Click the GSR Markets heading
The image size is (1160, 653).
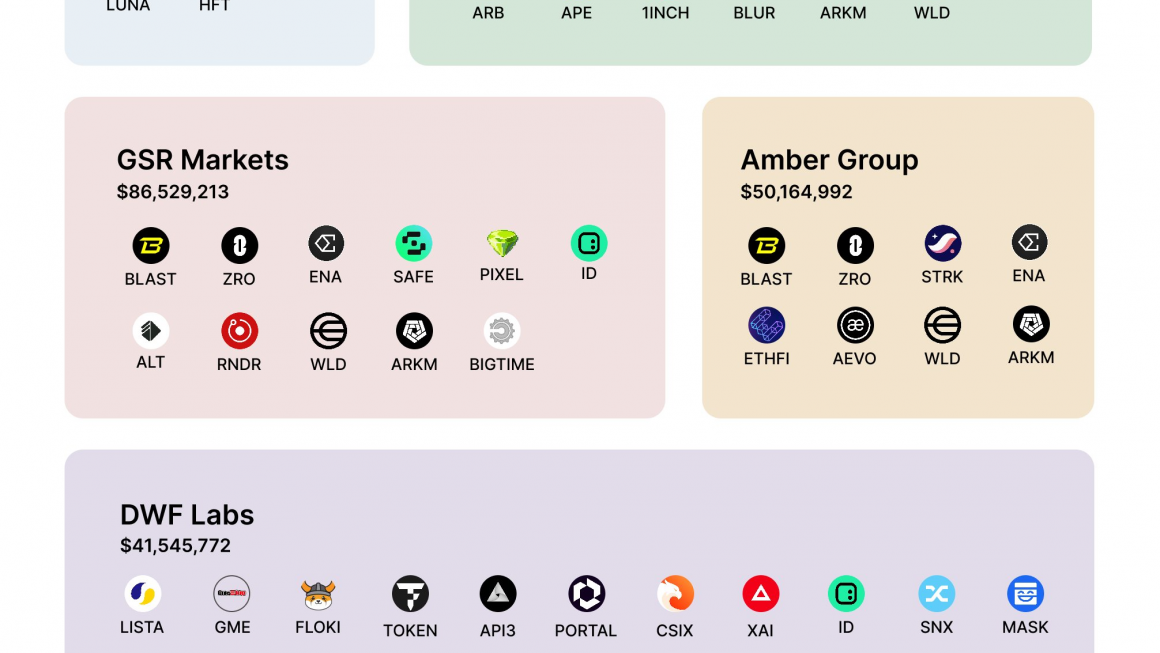[203, 160]
